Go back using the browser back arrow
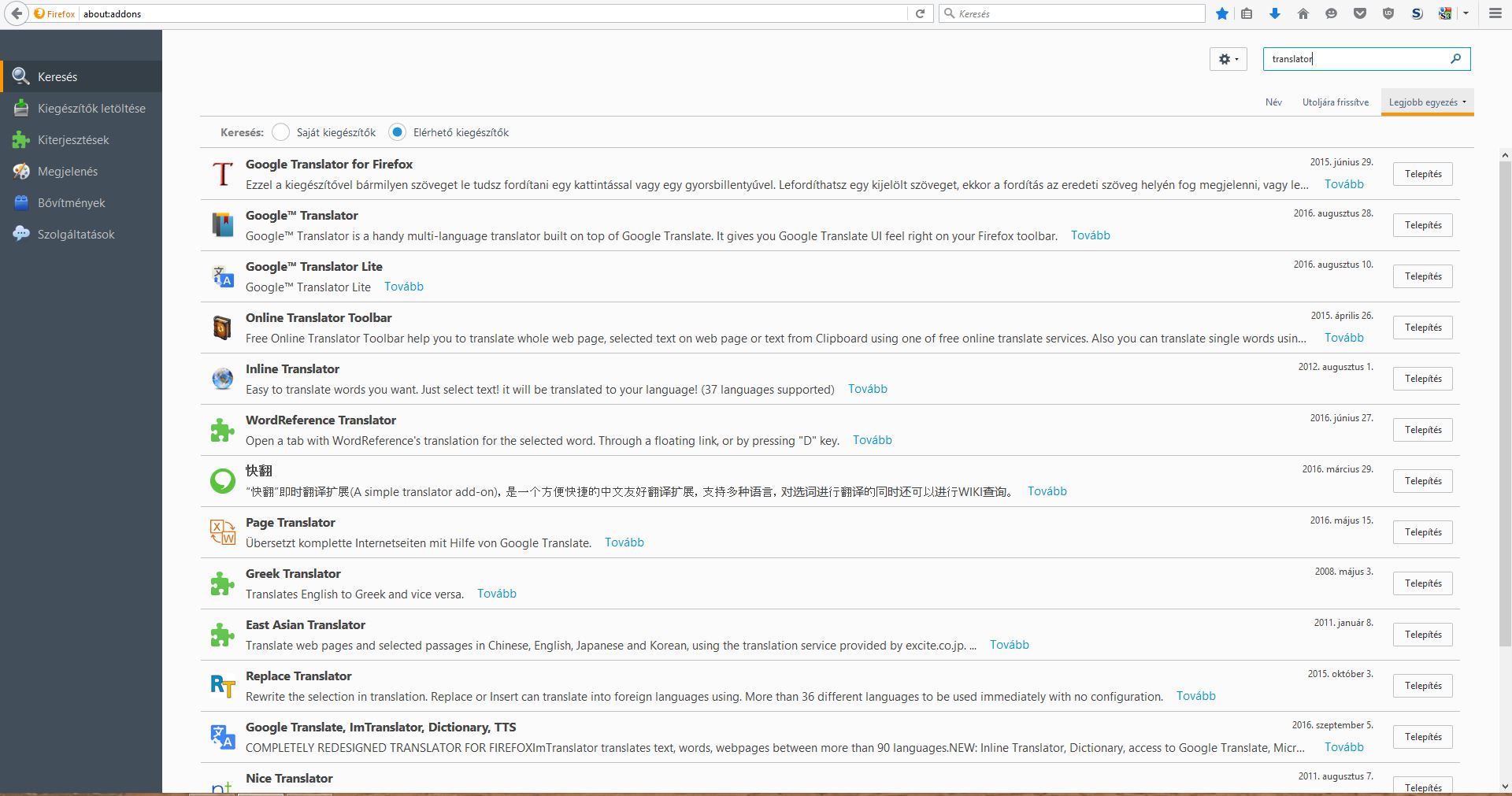Screen dimensions: 1512x796 pyautogui.click(x=16, y=13)
